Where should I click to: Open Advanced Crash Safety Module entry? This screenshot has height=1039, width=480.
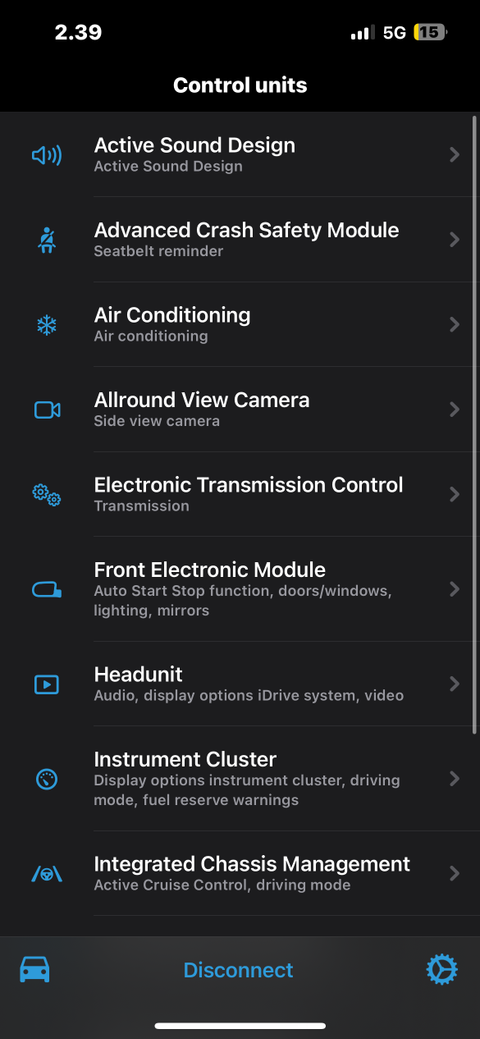pos(240,240)
